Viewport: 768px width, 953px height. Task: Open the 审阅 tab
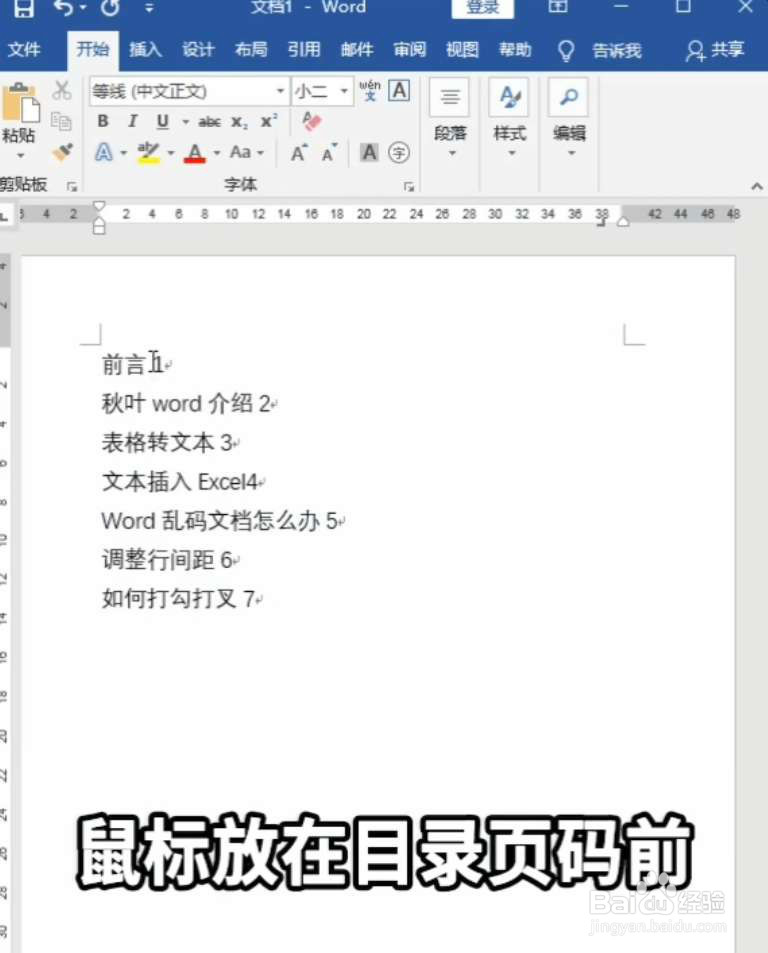410,49
